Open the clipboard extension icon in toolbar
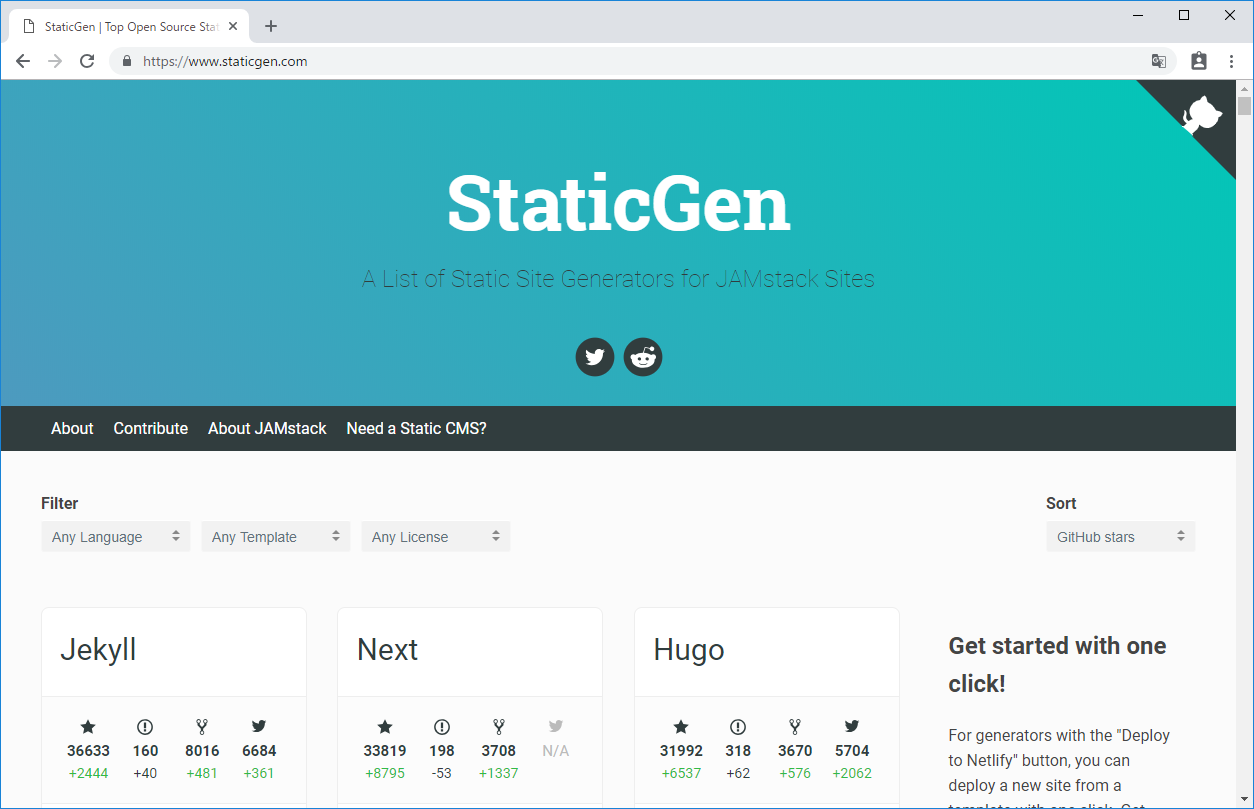1254x809 pixels. coord(1199,61)
